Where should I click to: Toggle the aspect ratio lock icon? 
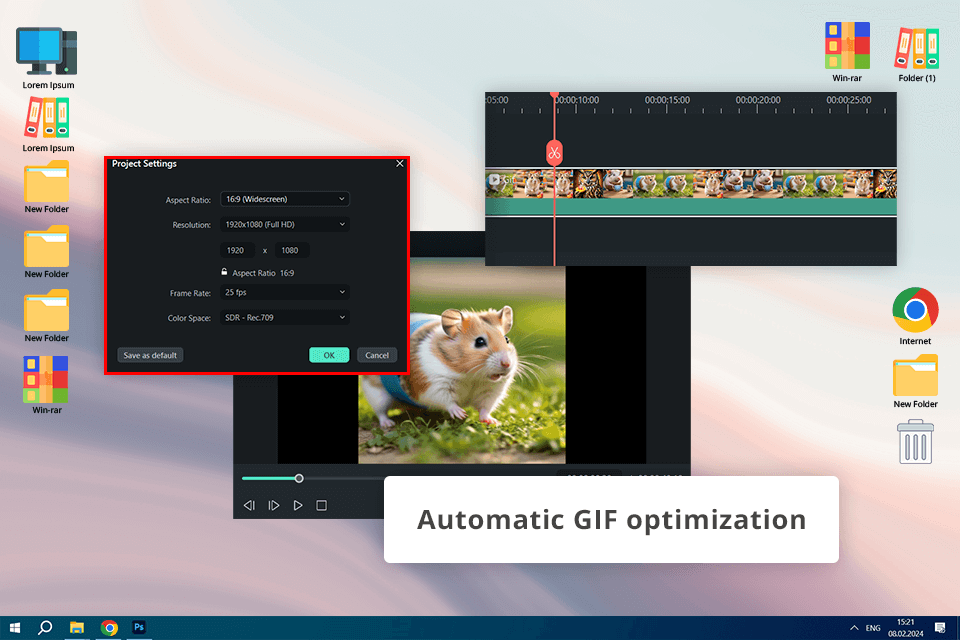coord(224,272)
